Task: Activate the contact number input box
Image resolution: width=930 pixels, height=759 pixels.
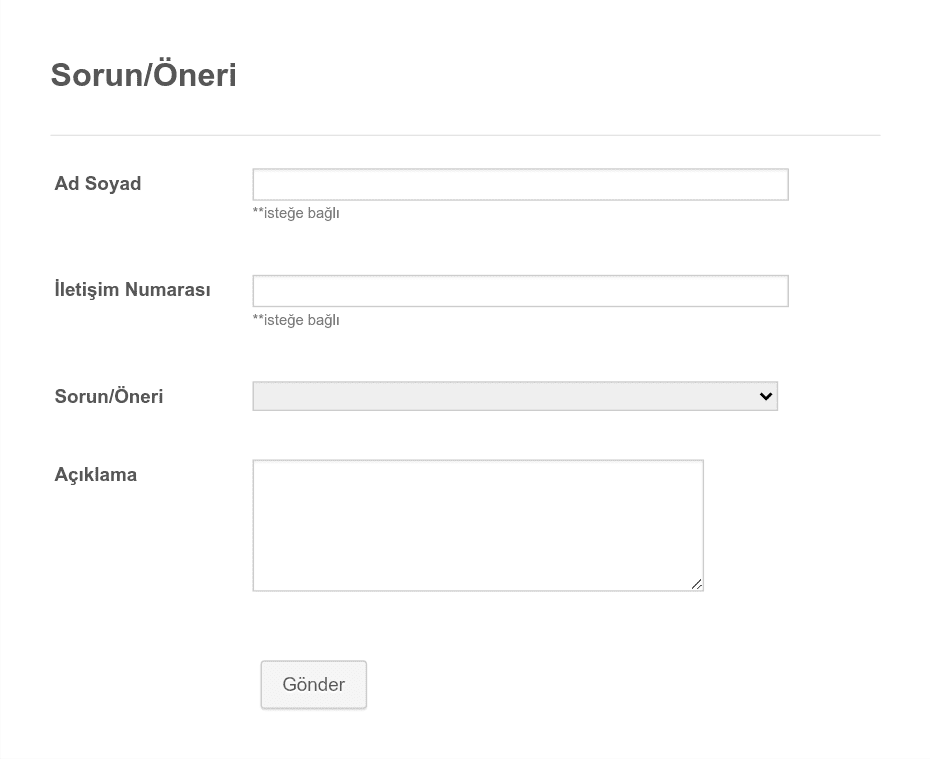Action: tap(521, 291)
